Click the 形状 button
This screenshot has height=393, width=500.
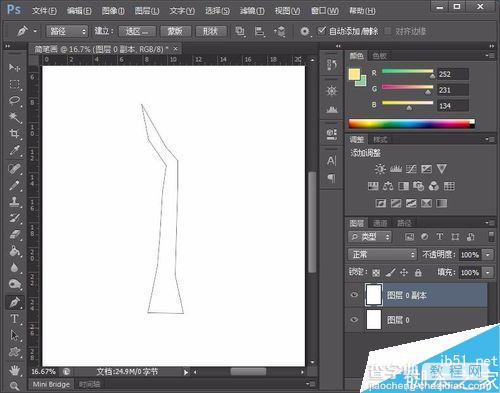coord(210,32)
